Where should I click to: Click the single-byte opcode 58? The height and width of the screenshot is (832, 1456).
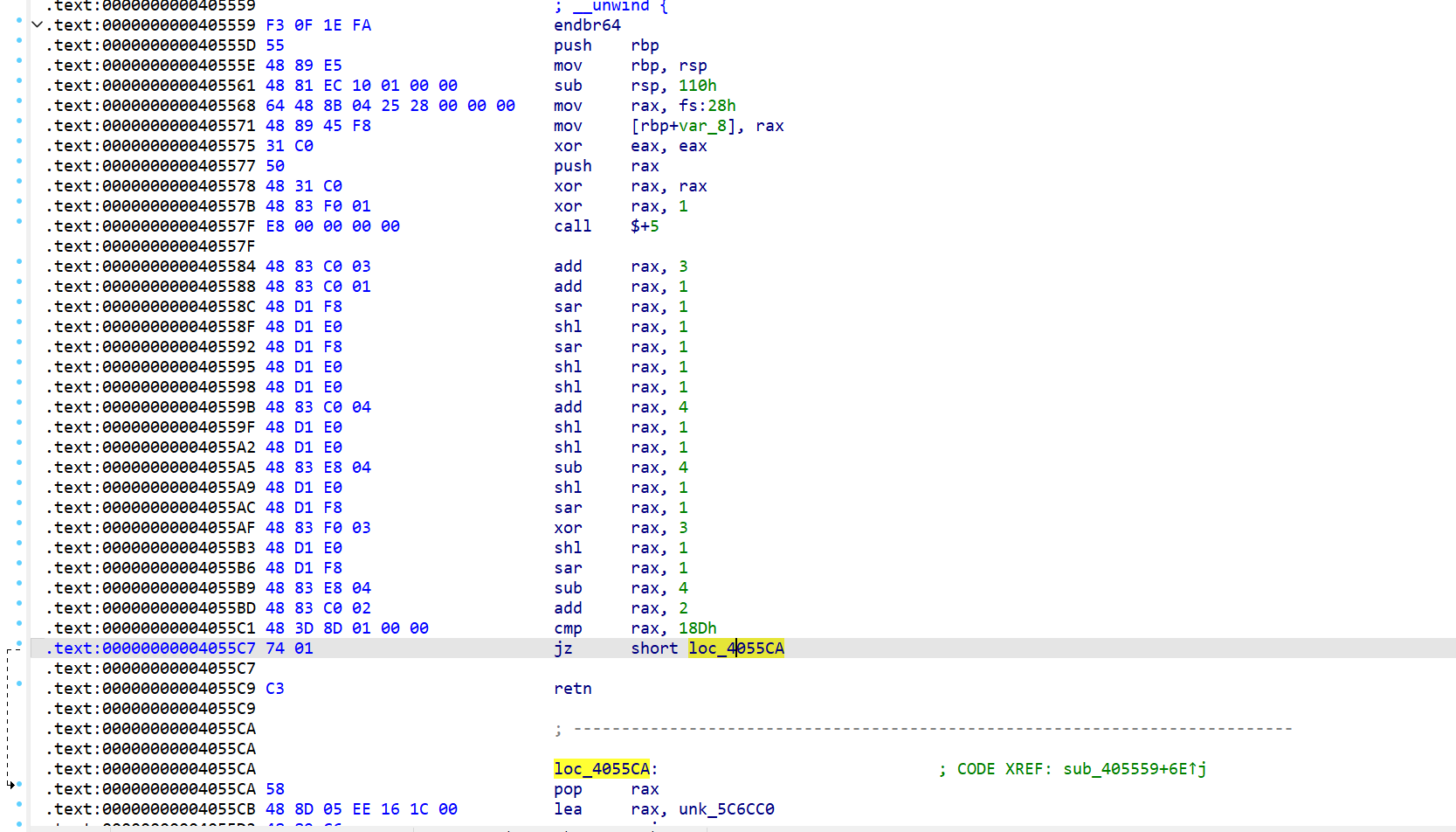point(275,788)
